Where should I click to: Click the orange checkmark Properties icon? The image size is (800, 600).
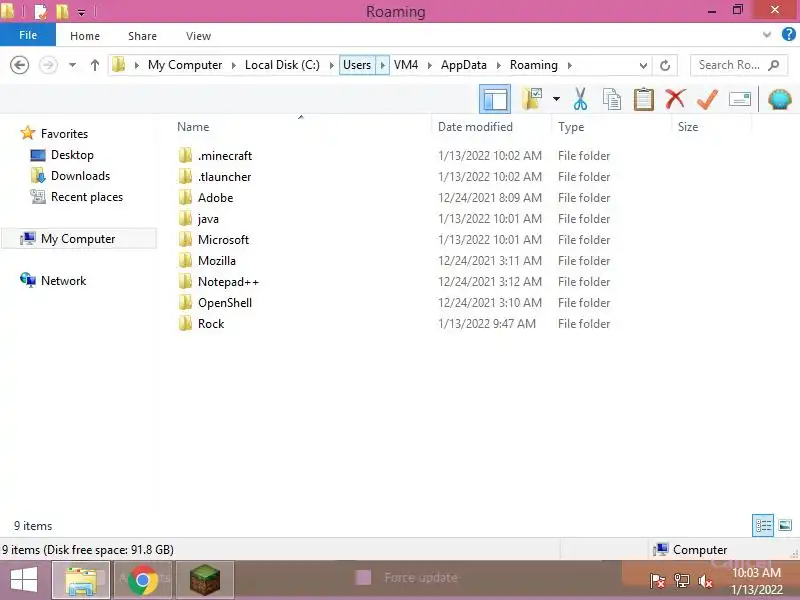707,99
